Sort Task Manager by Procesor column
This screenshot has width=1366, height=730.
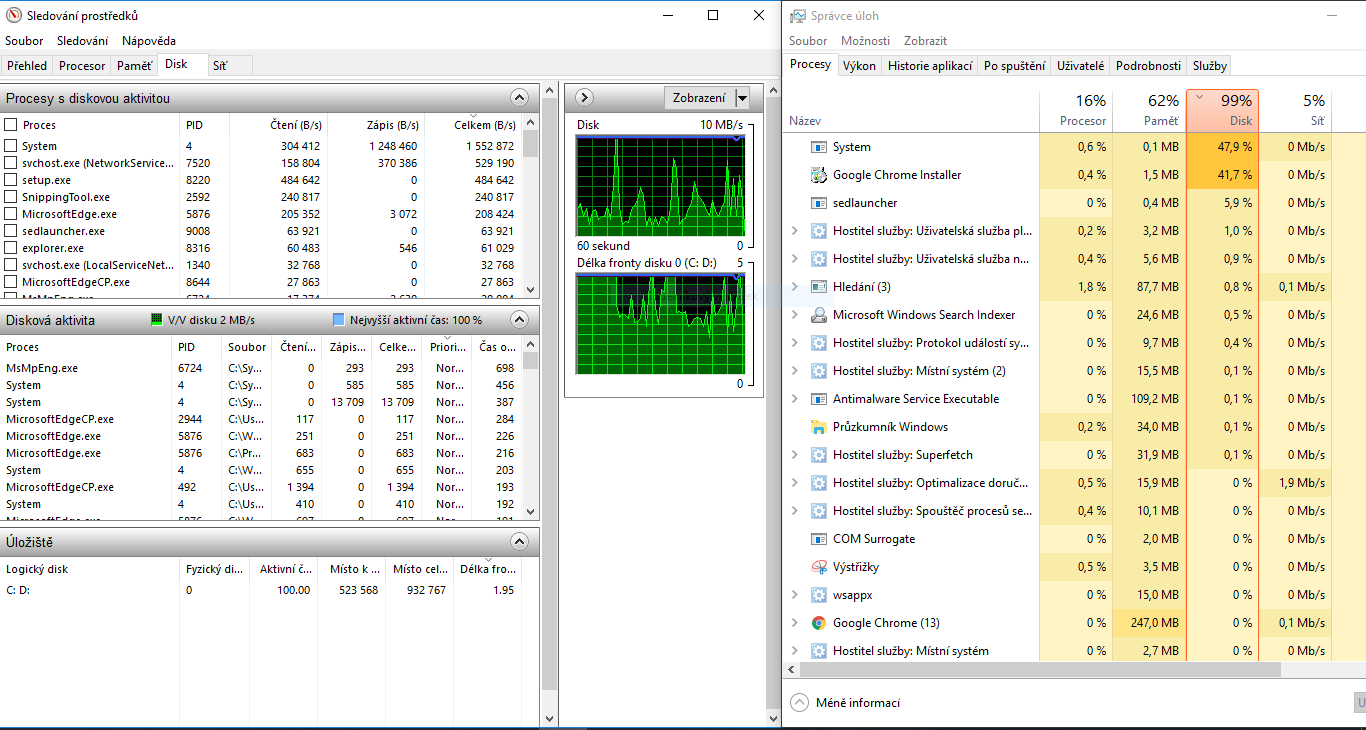coord(1076,110)
